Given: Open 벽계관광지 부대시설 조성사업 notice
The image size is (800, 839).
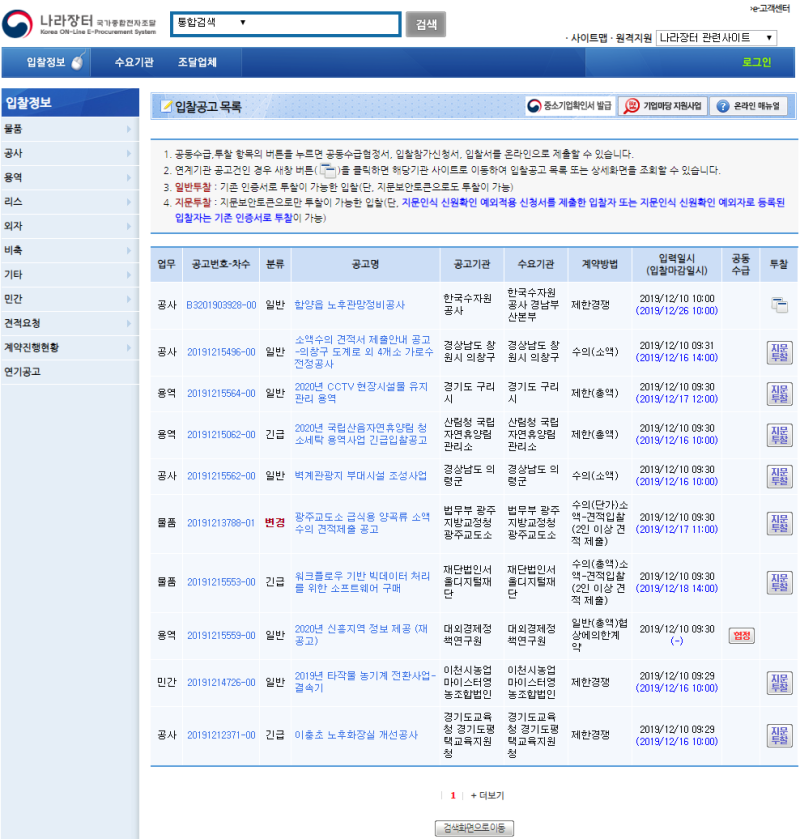Looking at the screenshot, I should 361,476.
